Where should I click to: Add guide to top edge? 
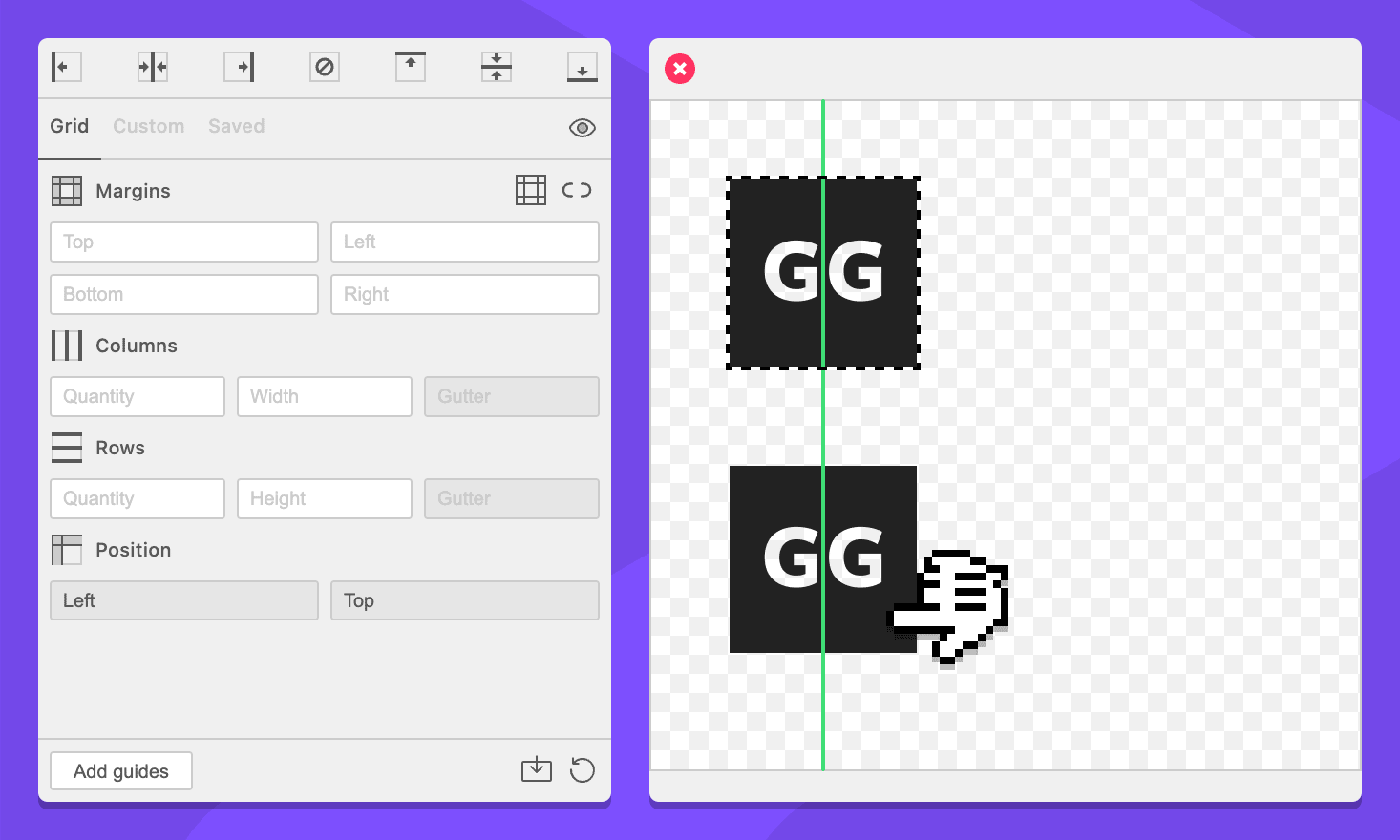411,67
